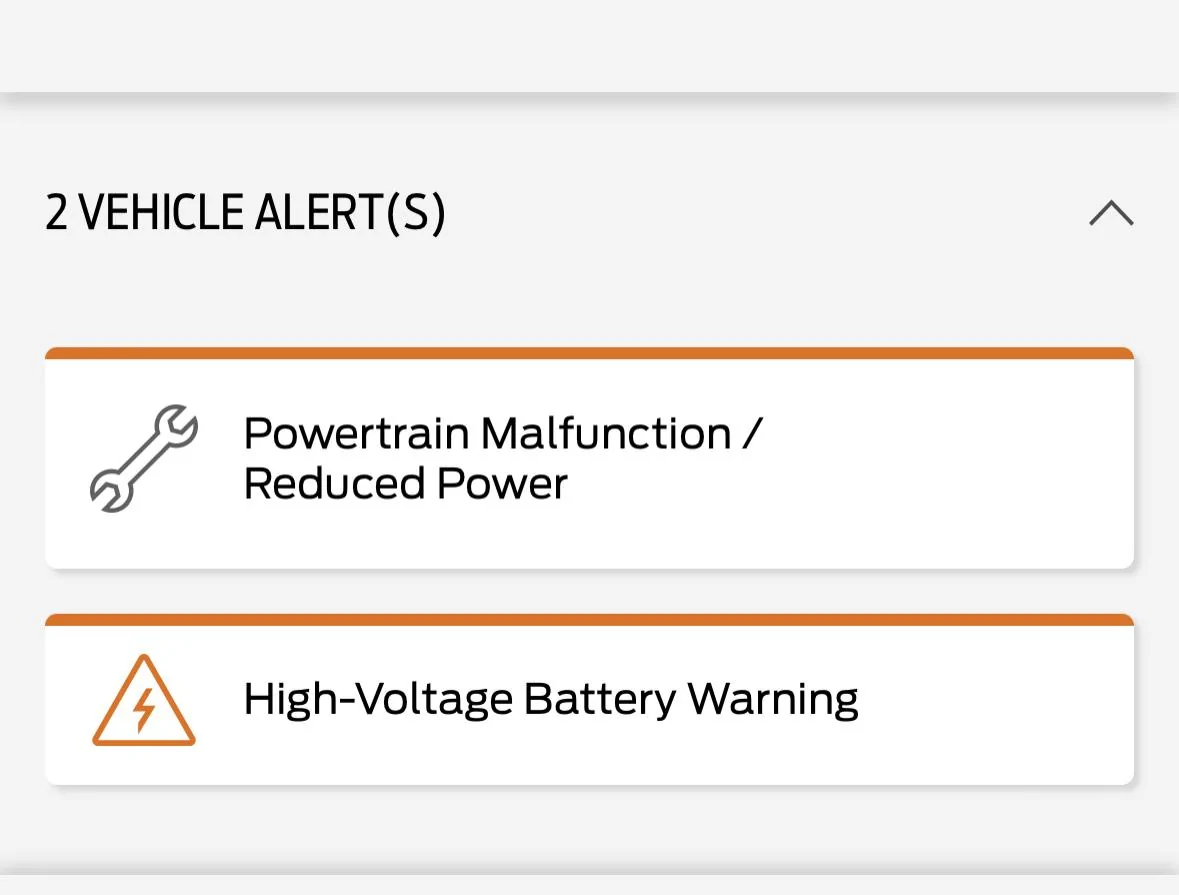Tap the lightning bolt inside the warning triangle
The height and width of the screenshot is (895, 1179).
coord(144,711)
